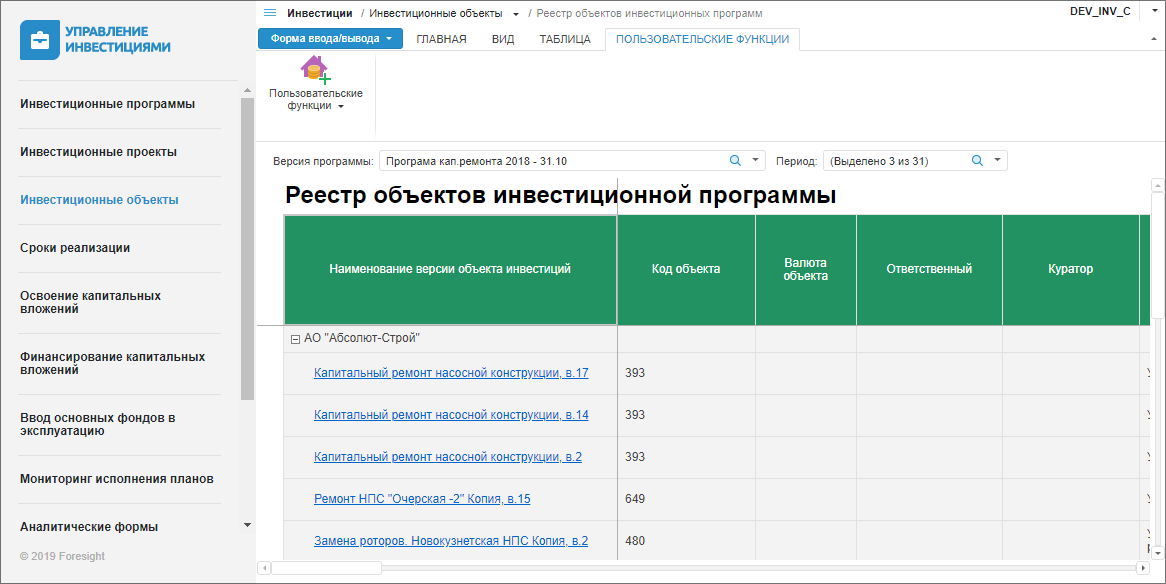Open link Капитальный ремонт насосной конструкции, в.17

pos(451,373)
